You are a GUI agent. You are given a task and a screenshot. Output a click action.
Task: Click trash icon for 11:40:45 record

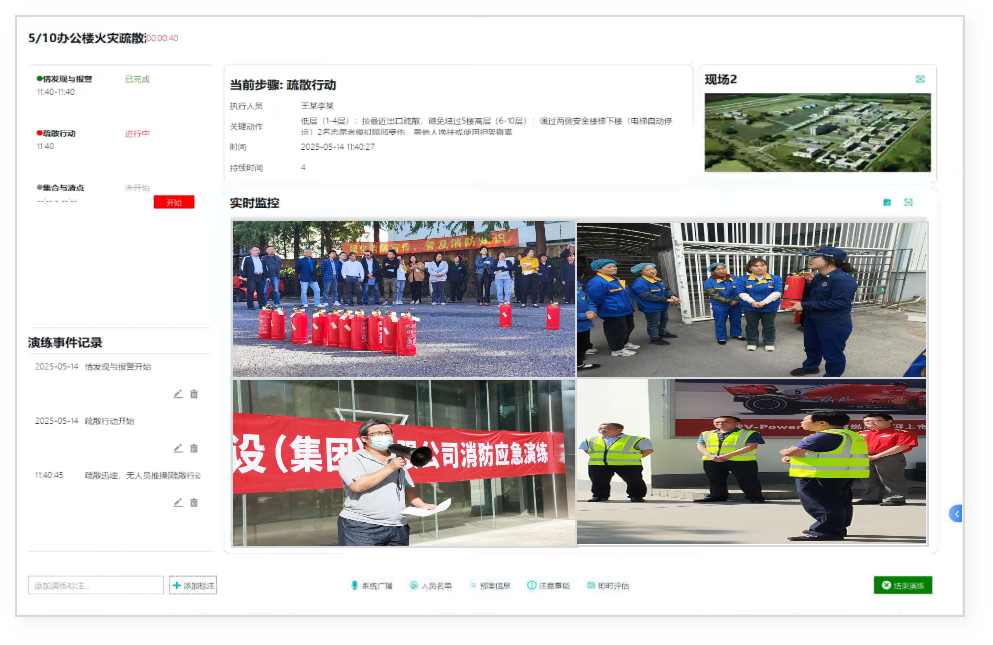point(194,502)
